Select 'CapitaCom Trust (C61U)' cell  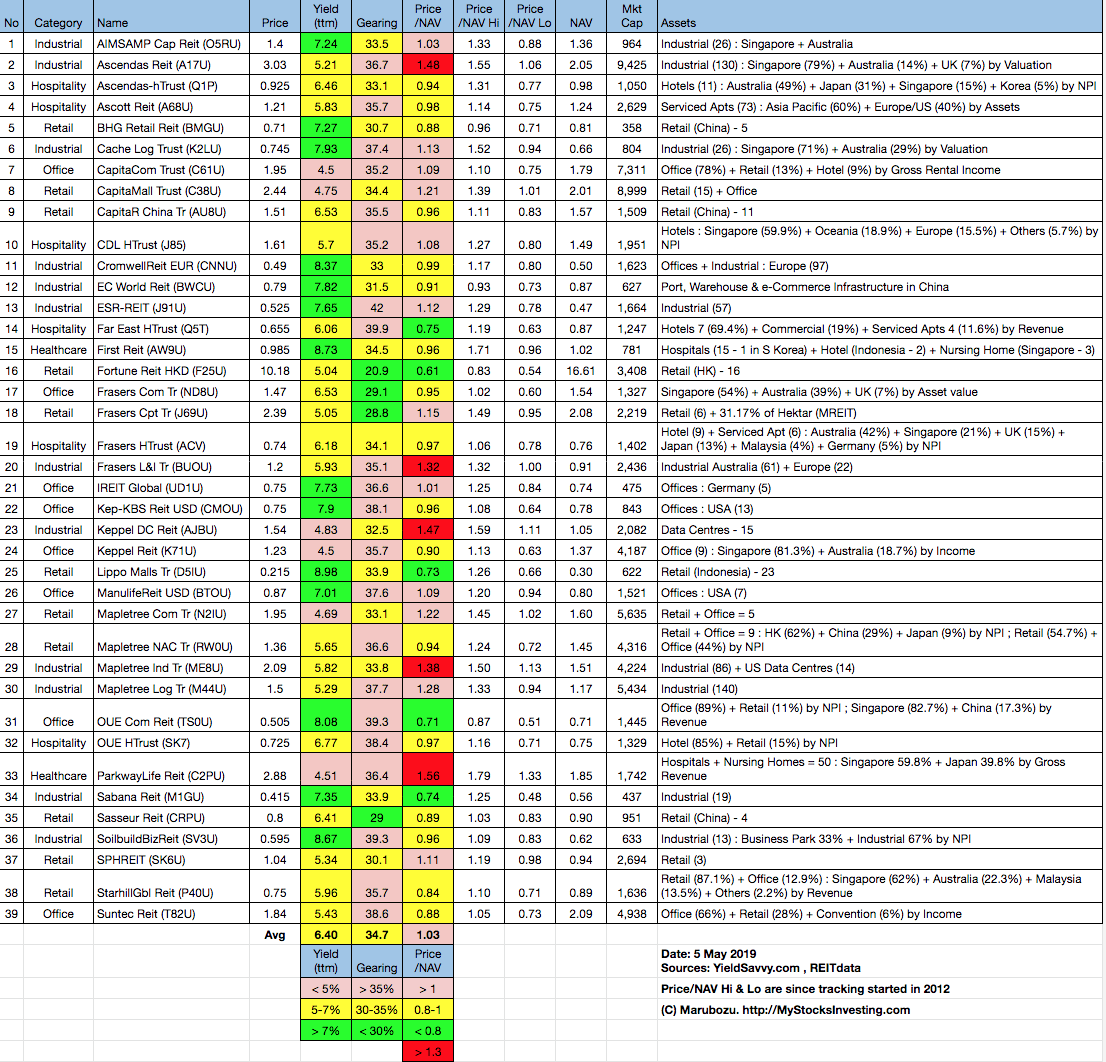[171, 170]
